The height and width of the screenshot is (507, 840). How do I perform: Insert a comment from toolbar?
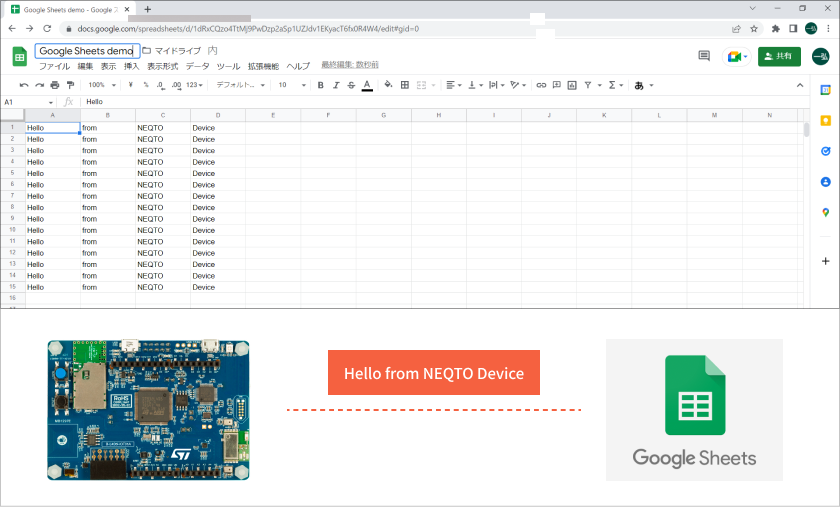[557, 85]
